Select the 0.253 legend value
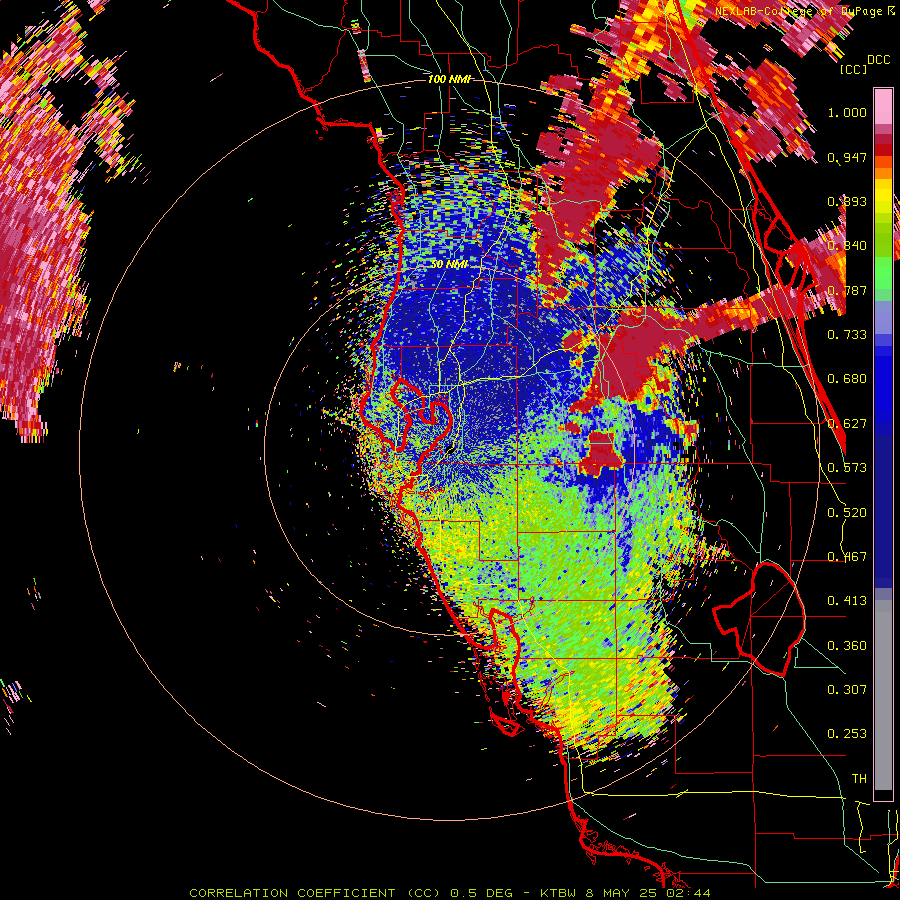The height and width of the screenshot is (900, 900). [847, 734]
